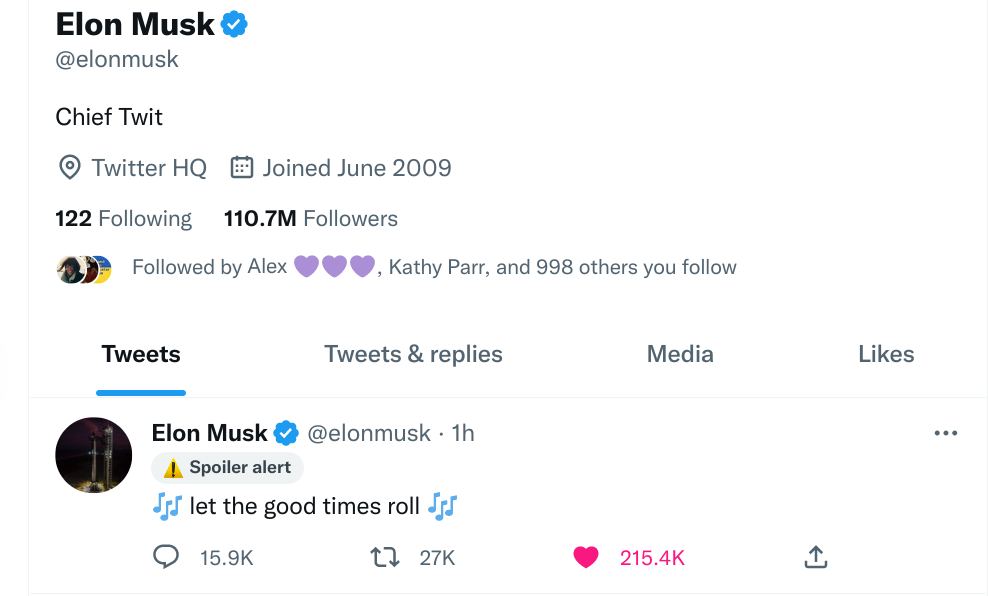Retweet the 'let the good times roll' tweet
The width and height of the screenshot is (988, 596).
click(385, 557)
